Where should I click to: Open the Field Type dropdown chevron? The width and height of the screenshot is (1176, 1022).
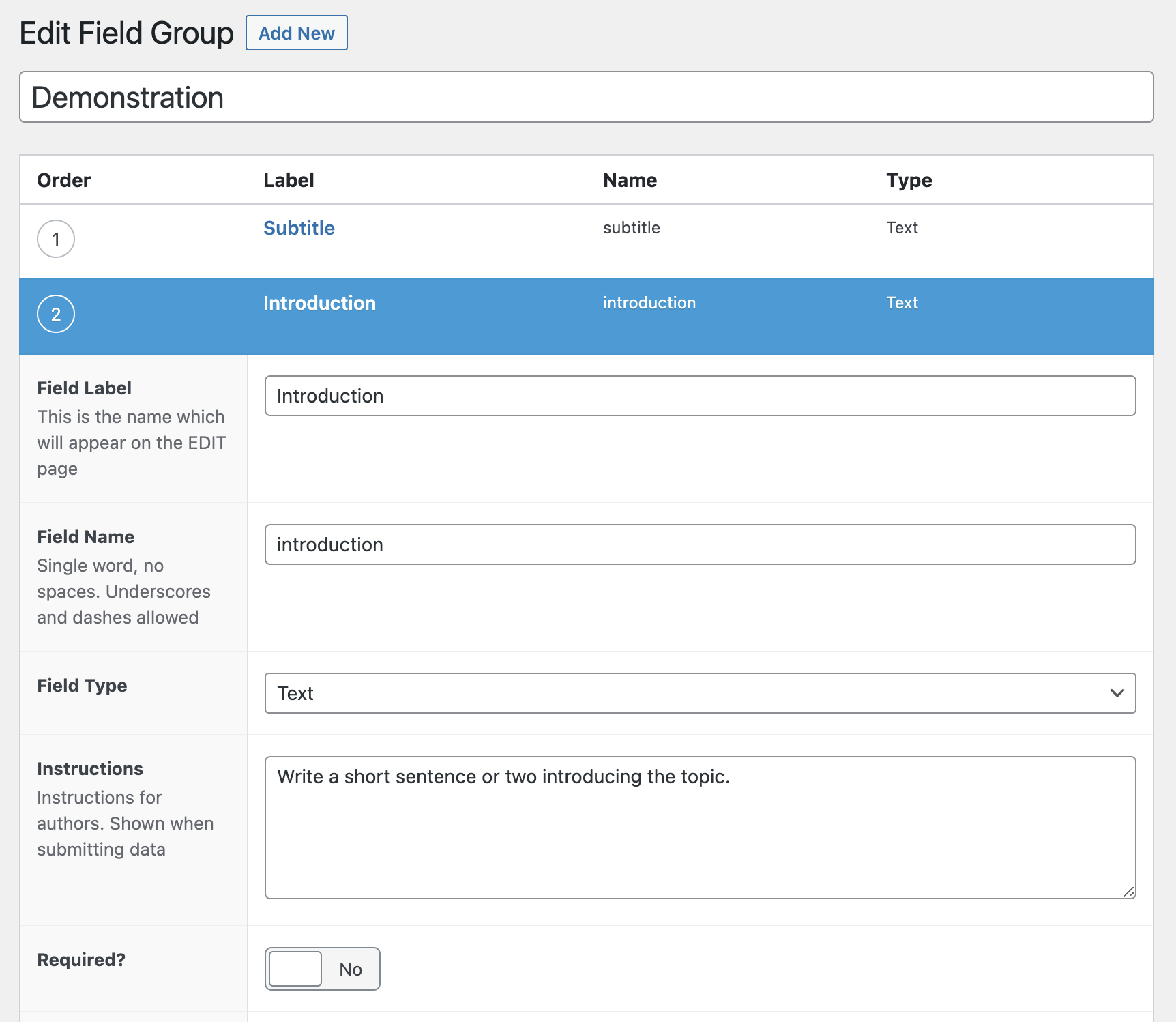(1117, 692)
